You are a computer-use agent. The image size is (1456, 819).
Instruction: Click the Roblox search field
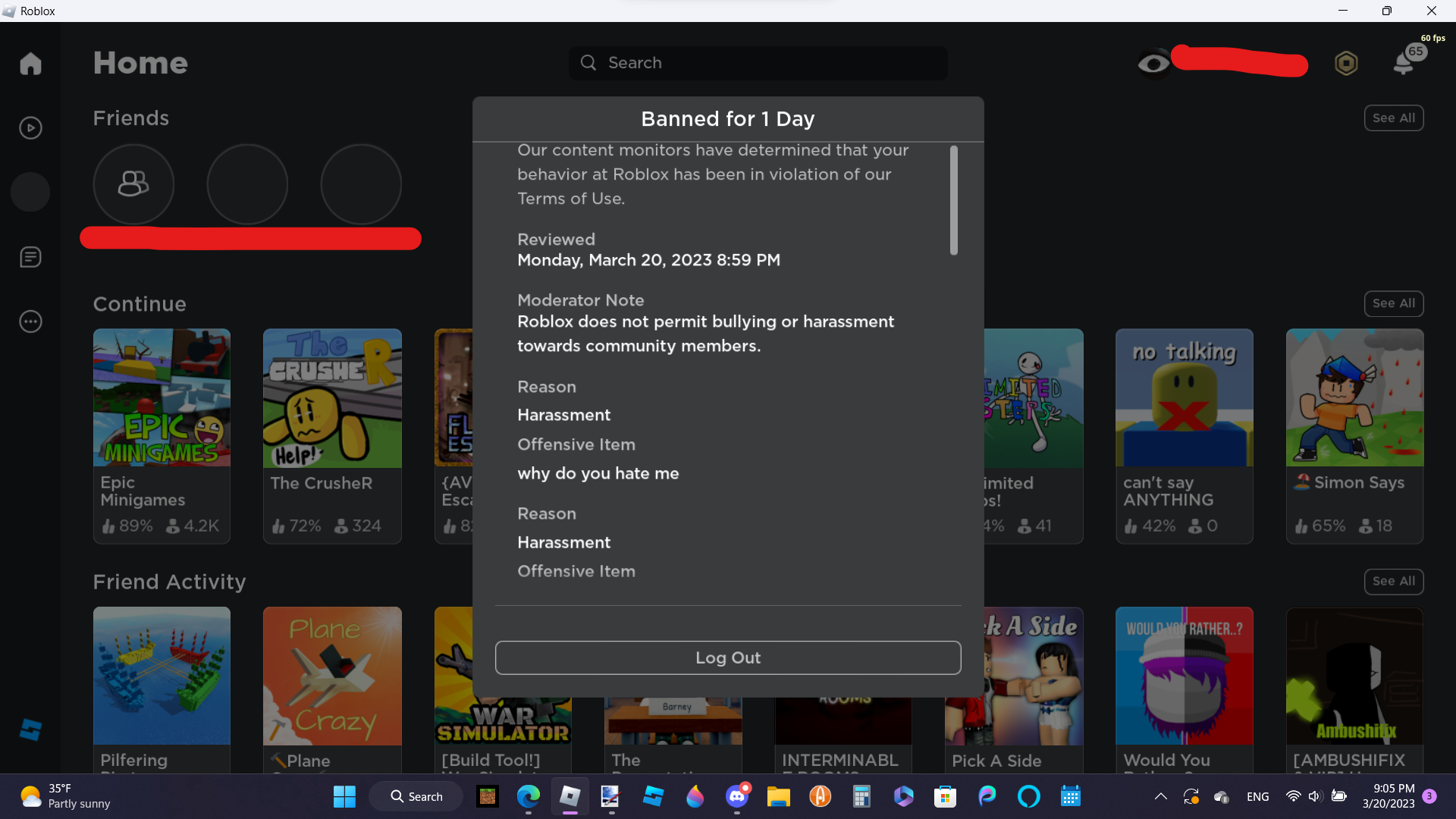pyautogui.click(x=758, y=63)
